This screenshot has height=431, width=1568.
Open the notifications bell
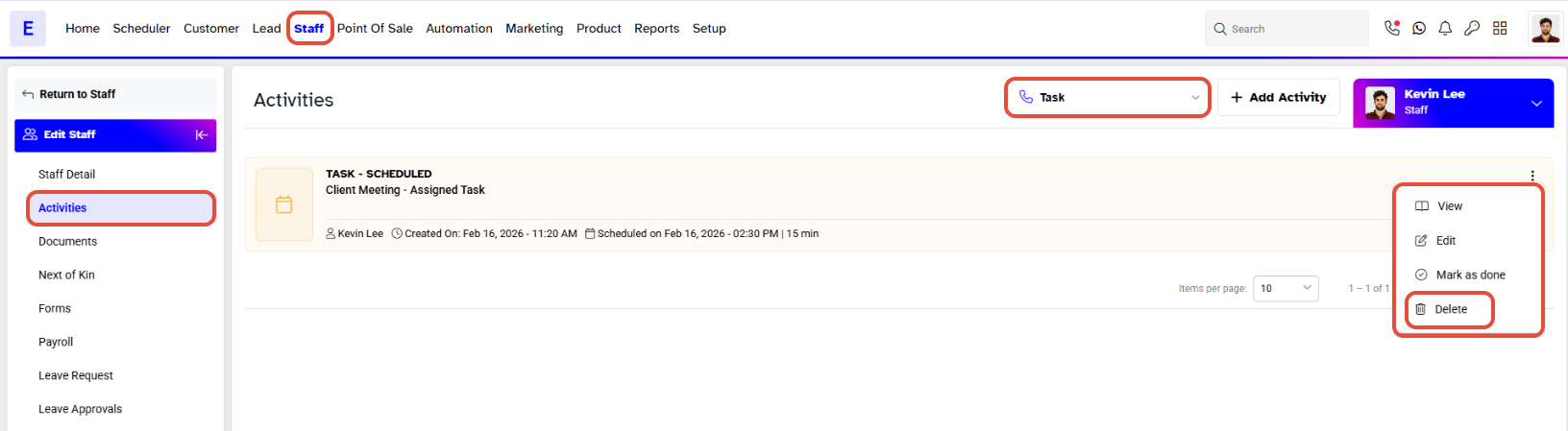coord(1445,29)
